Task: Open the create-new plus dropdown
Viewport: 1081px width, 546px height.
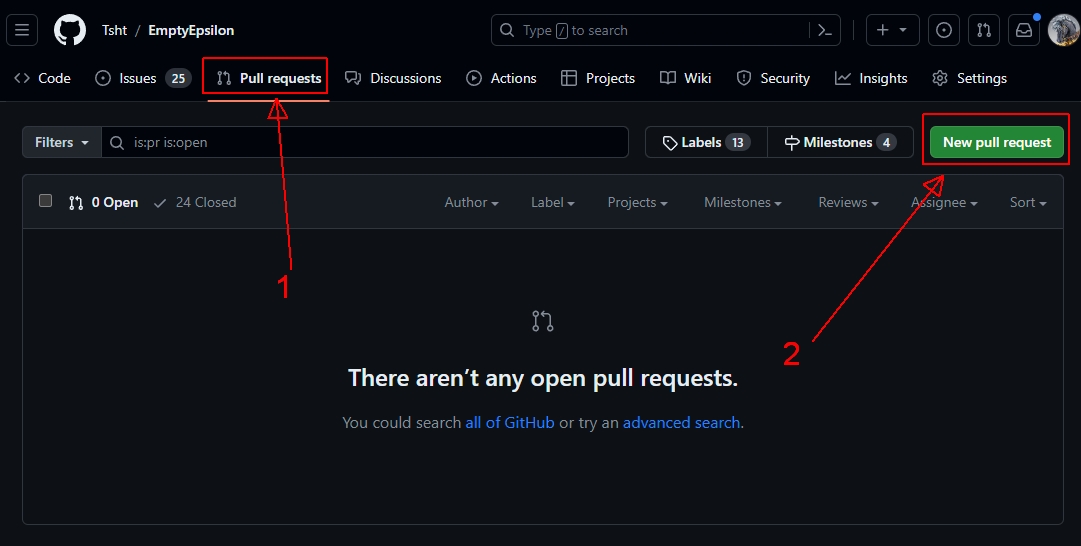Action: pyautogui.click(x=892, y=30)
